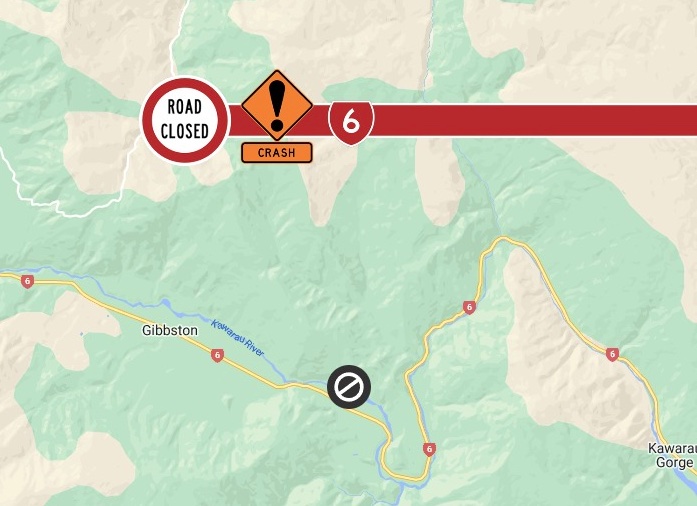The width and height of the screenshot is (697, 506).
Task: Click the route 6 shield just southeast of Gibbston
Action: [217, 355]
